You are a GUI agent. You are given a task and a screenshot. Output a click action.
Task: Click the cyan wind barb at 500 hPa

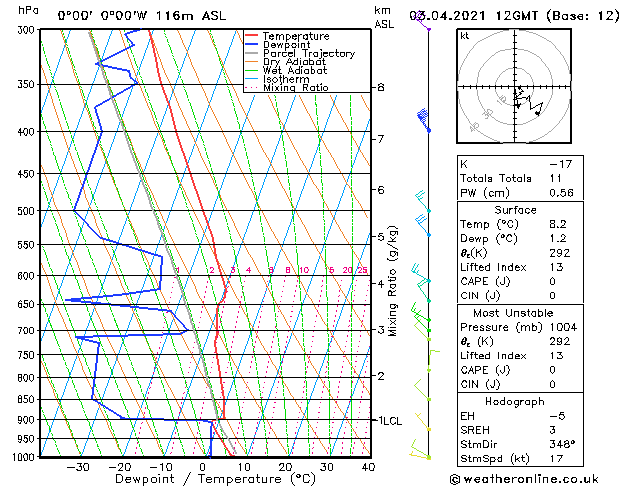[422, 201]
